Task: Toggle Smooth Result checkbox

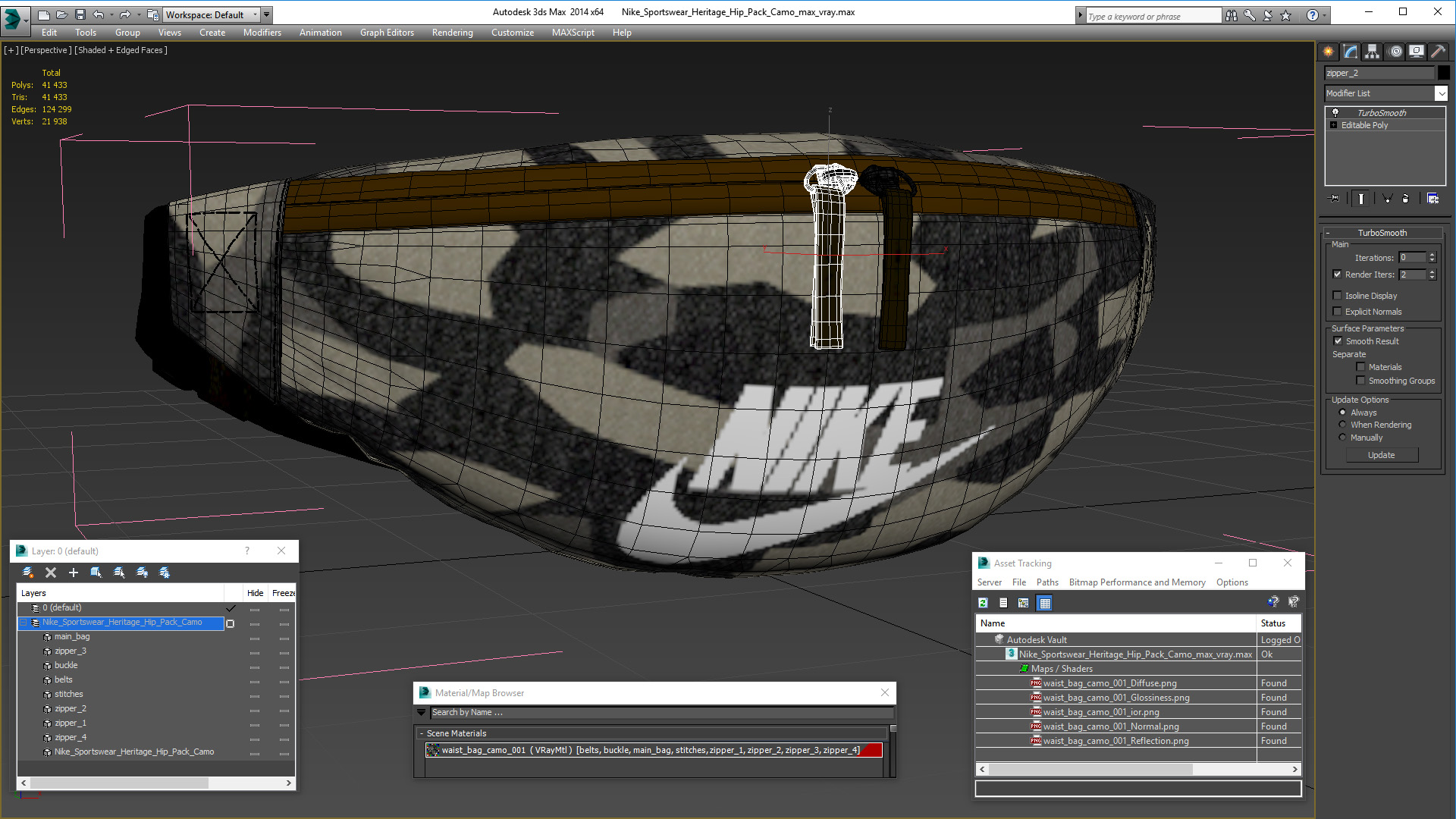Action: pos(1338,341)
